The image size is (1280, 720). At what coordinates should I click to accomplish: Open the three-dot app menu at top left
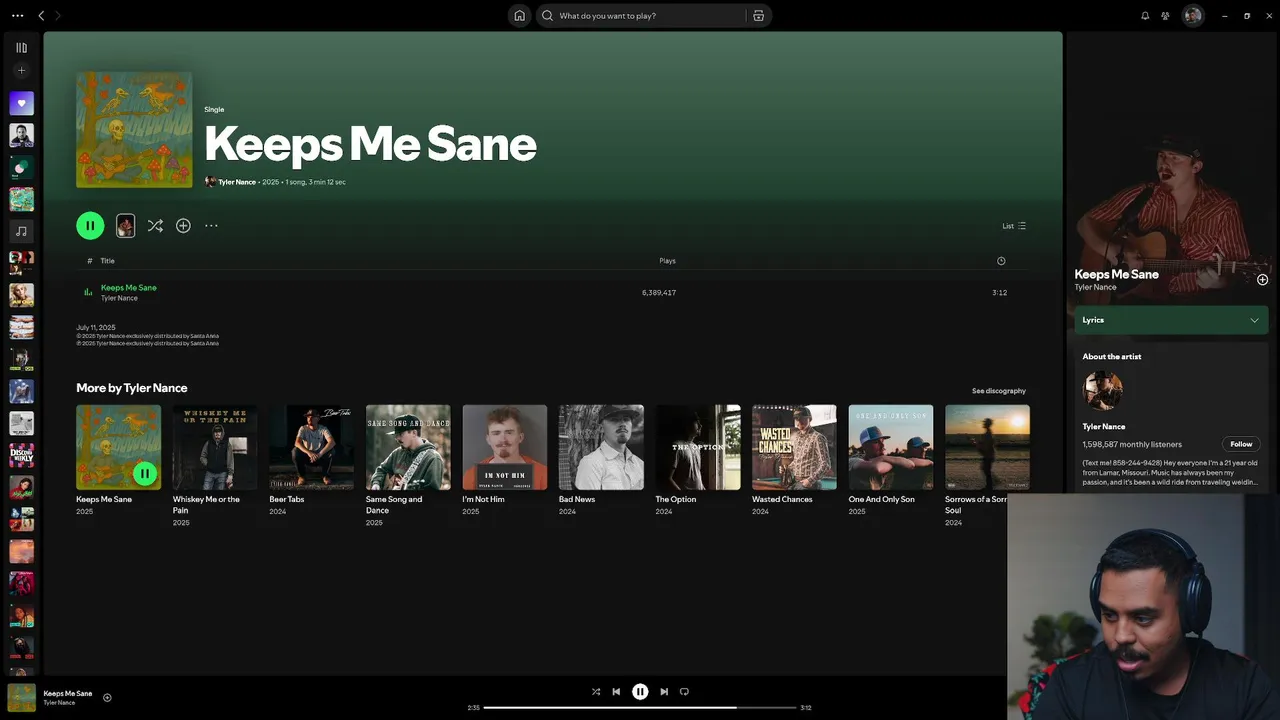(17, 15)
